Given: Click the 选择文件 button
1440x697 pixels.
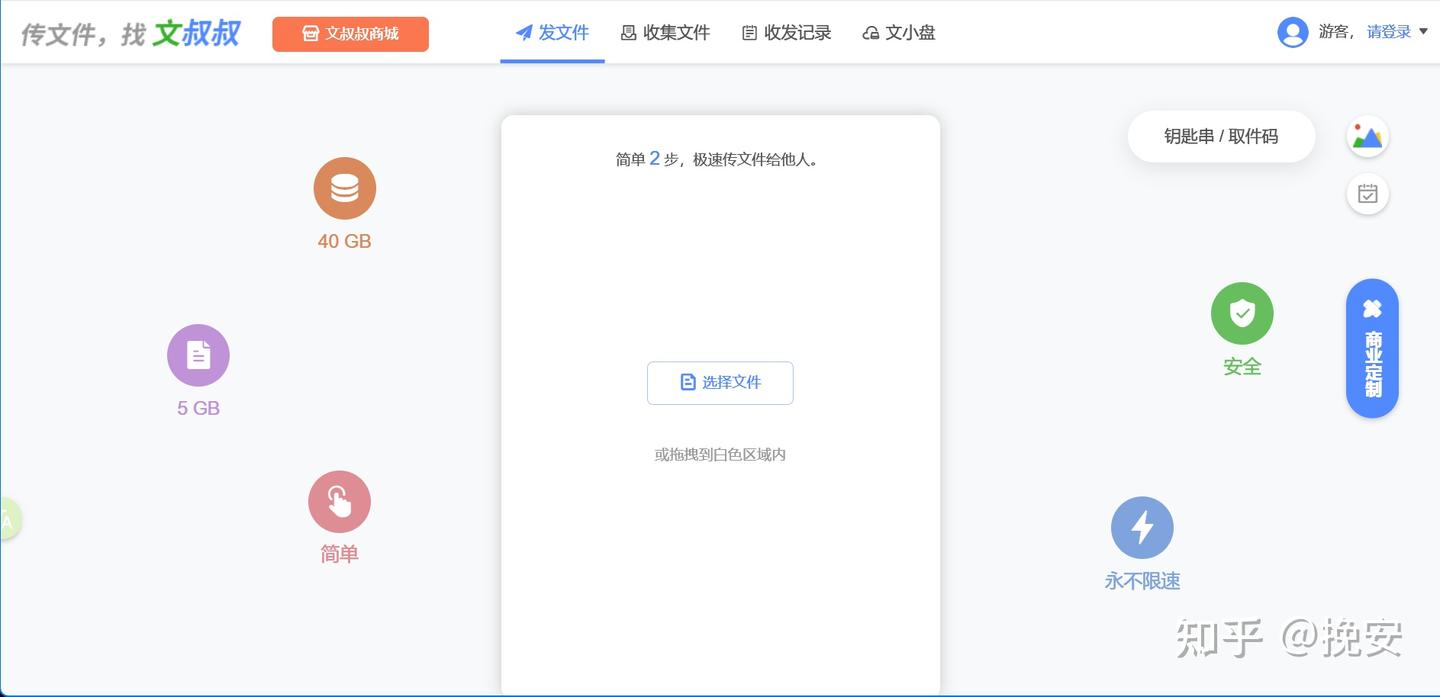Looking at the screenshot, I should (720, 383).
